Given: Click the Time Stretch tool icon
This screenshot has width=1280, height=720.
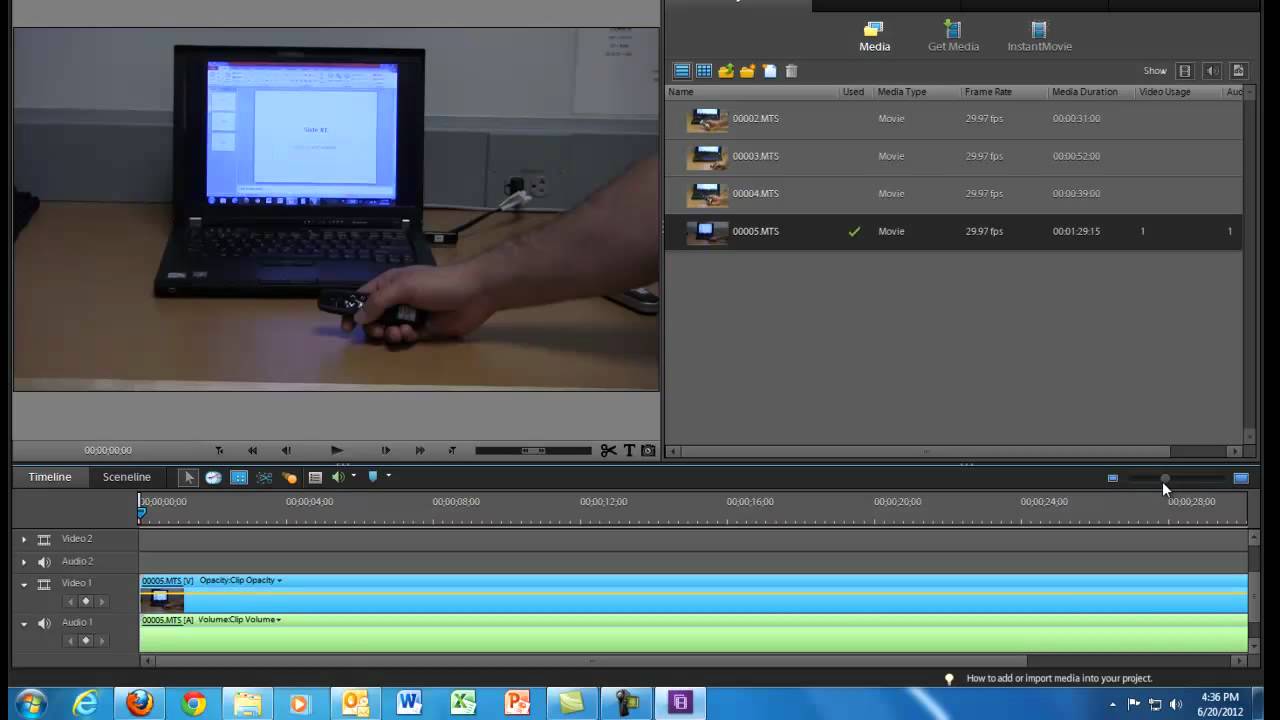Looking at the screenshot, I should tap(213, 477).
